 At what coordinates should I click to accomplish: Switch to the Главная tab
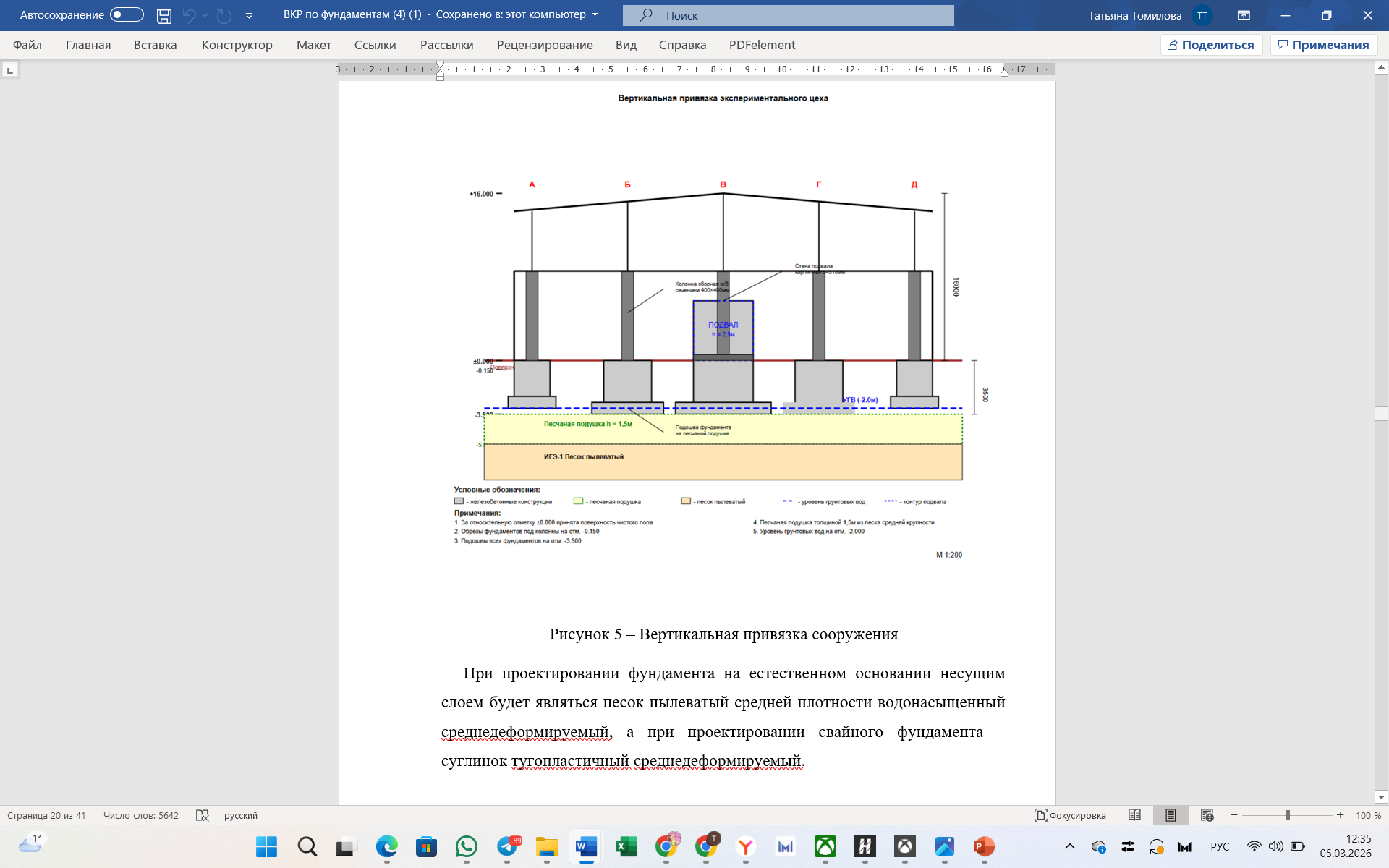point(88,45)
